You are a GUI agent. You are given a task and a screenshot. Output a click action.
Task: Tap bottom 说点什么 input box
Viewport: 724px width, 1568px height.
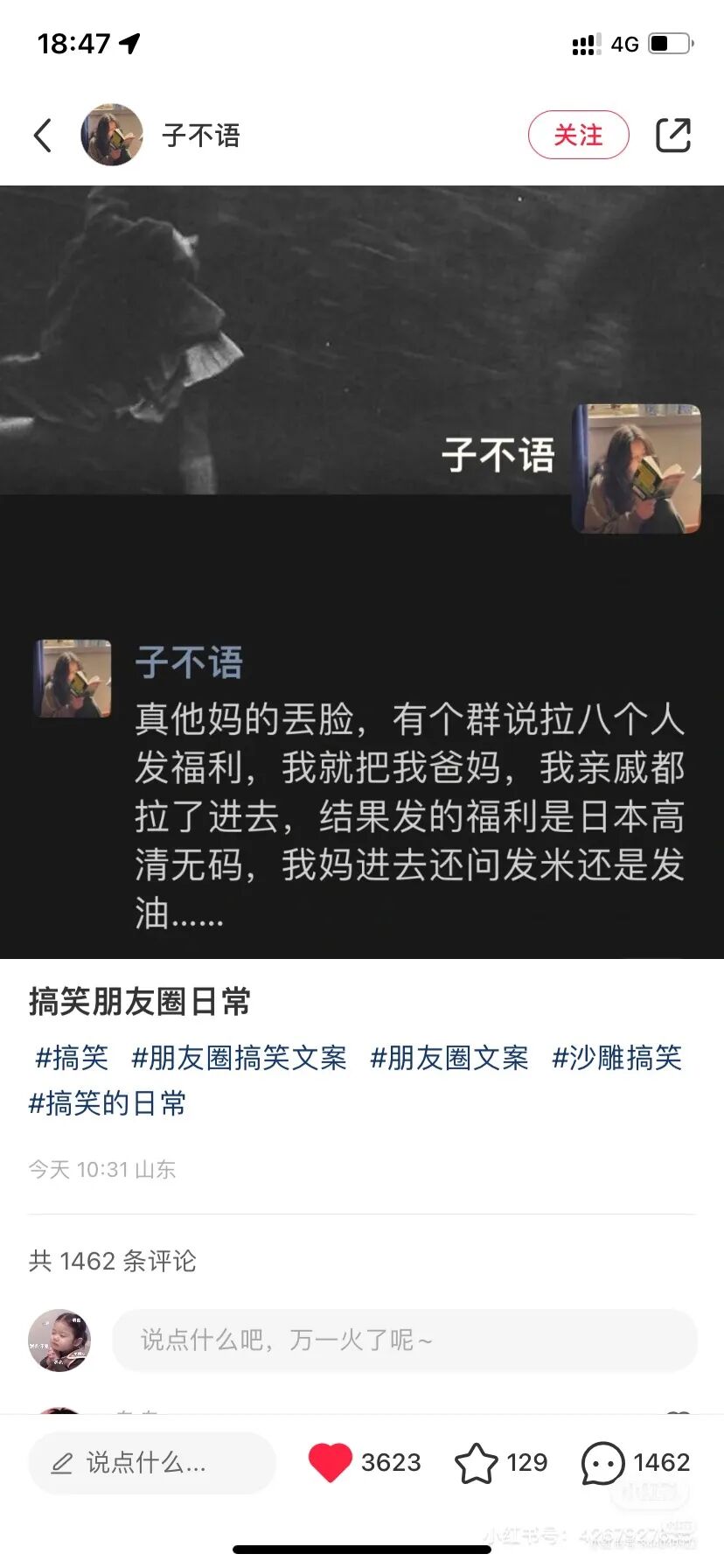coord(152,1462)
